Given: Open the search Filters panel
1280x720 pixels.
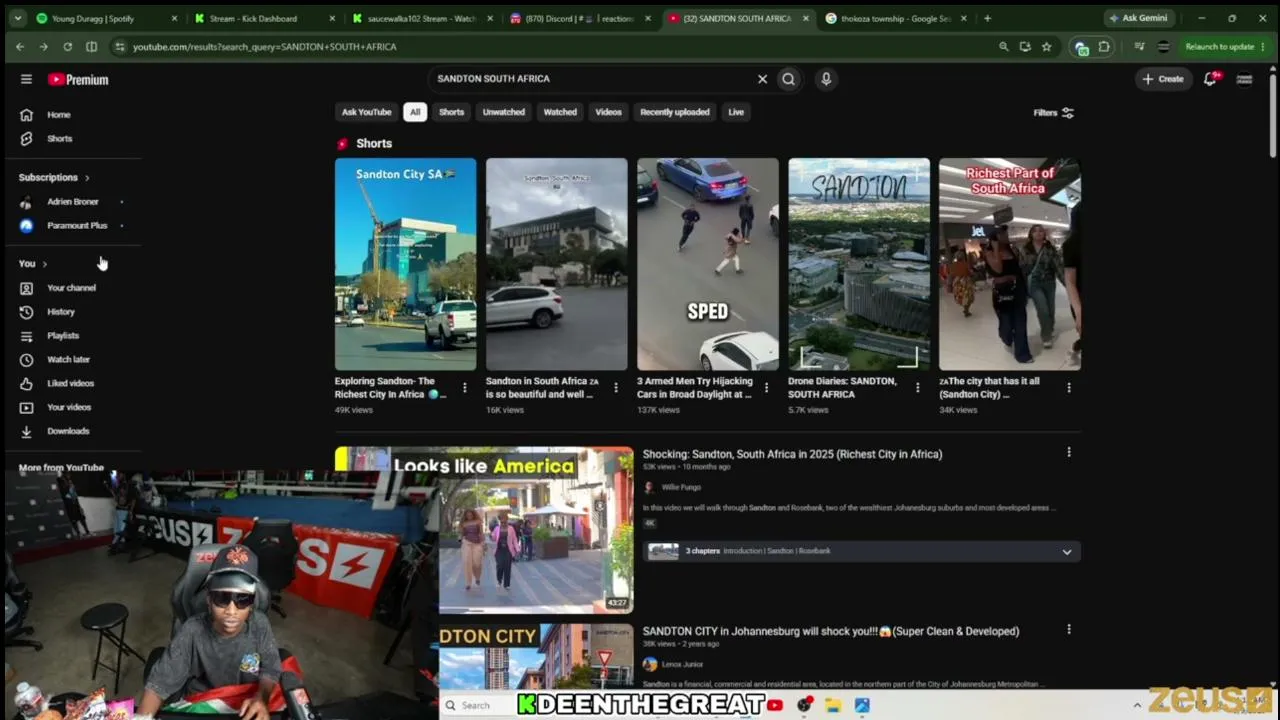Looking at the screenshot, I should coord(1054,113).
